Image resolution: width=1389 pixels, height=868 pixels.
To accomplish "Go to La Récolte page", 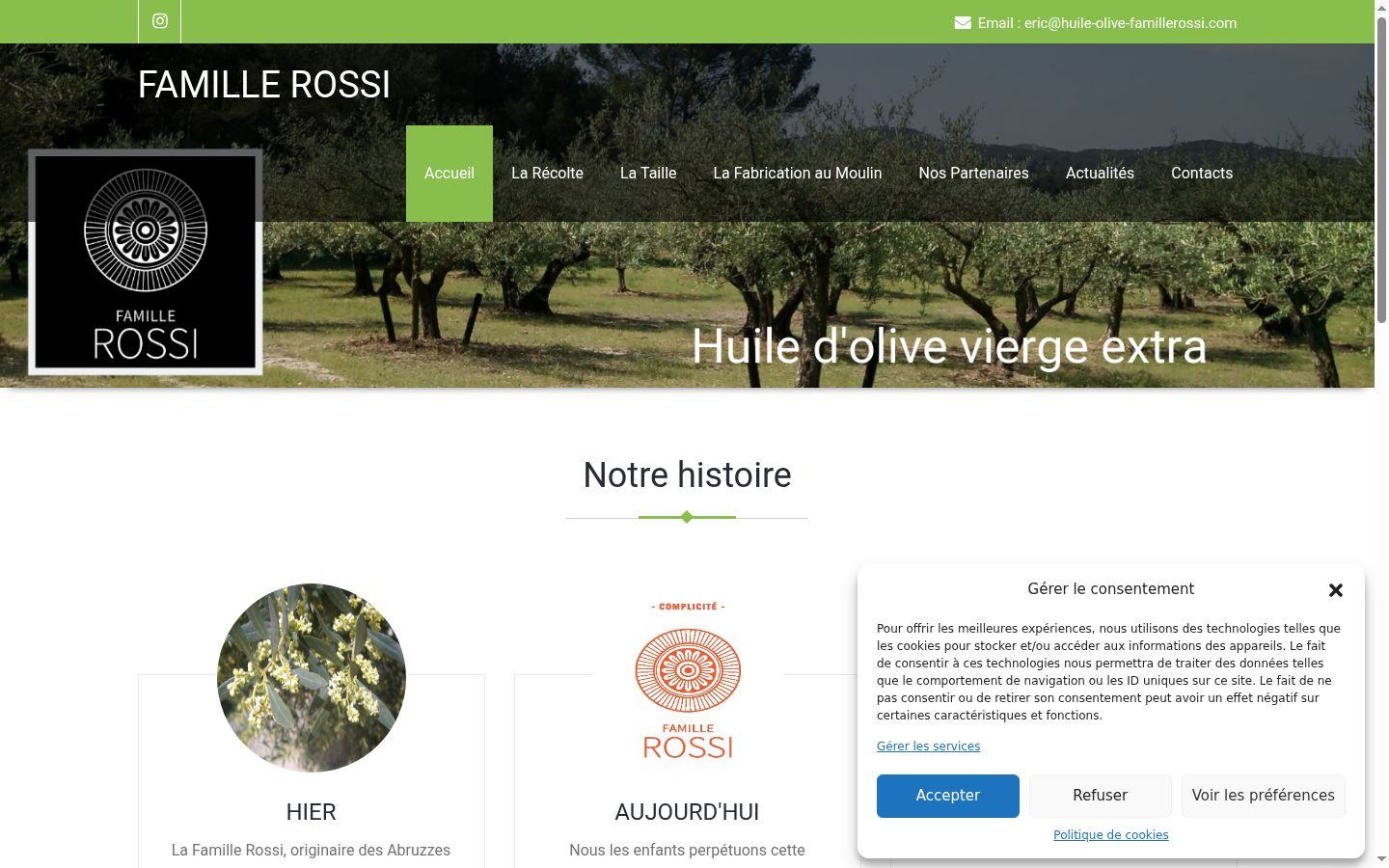I will click(x=547, y=174).
